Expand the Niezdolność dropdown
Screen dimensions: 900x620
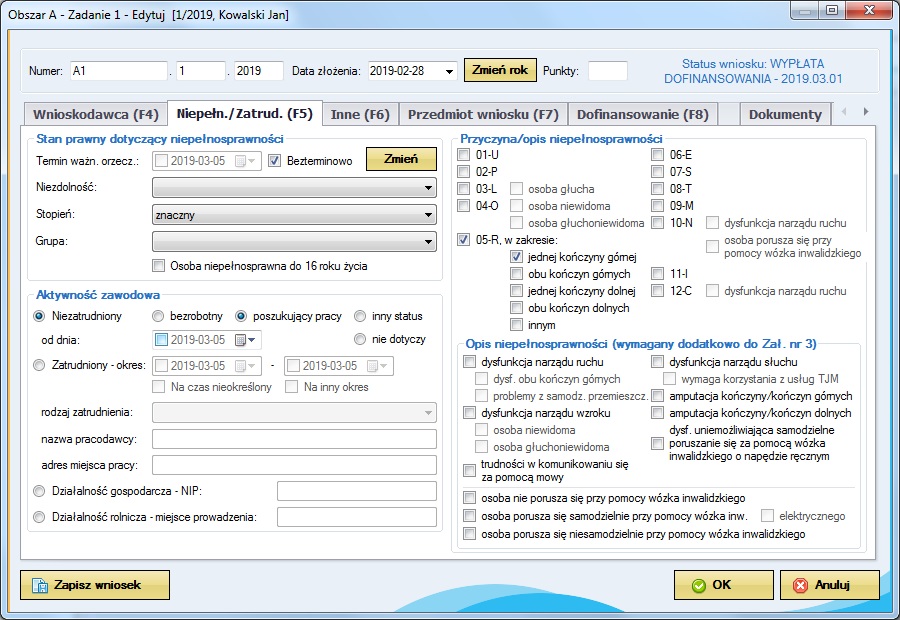[428, 188]
